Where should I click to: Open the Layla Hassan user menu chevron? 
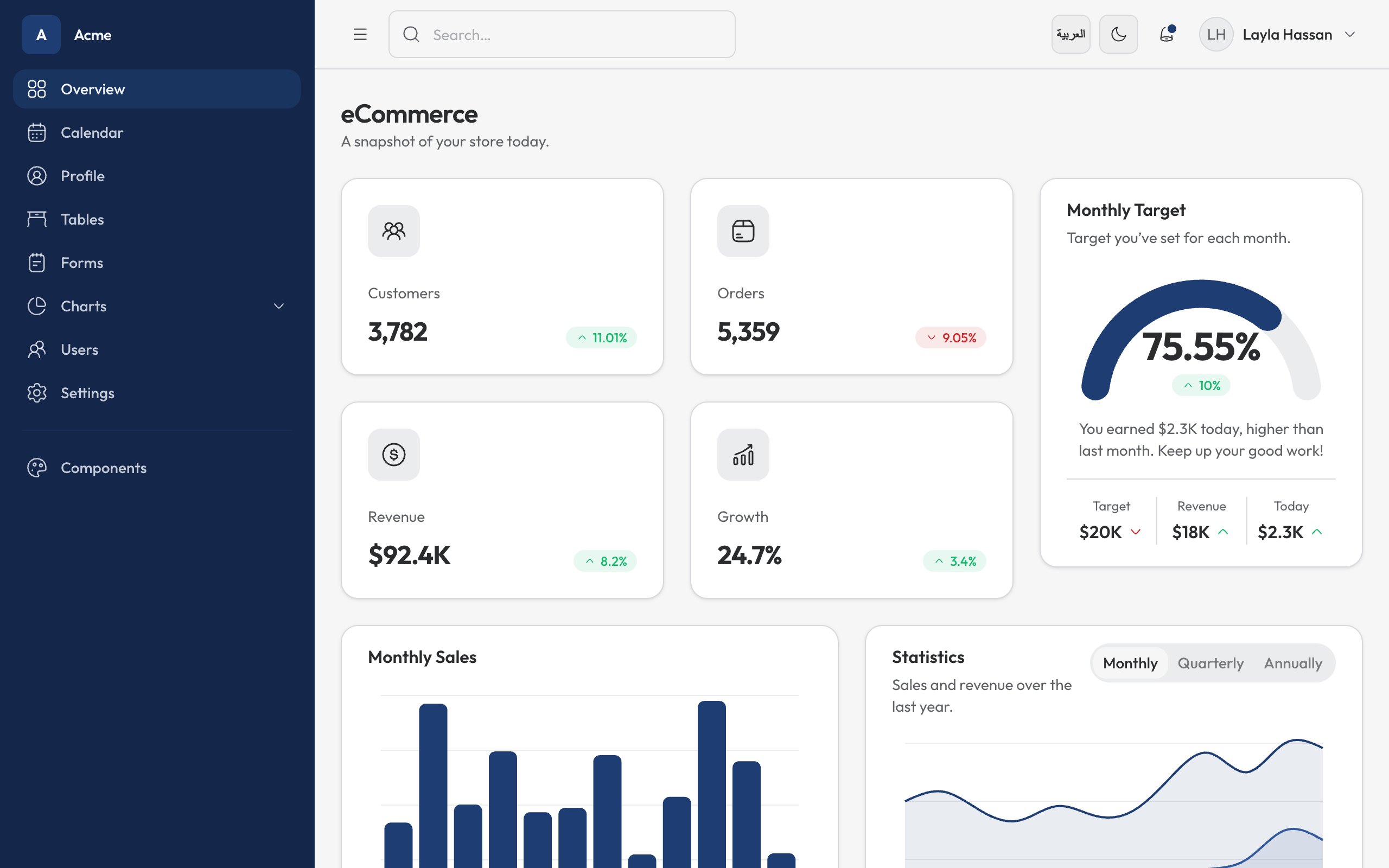click(x=1350, y=34)
